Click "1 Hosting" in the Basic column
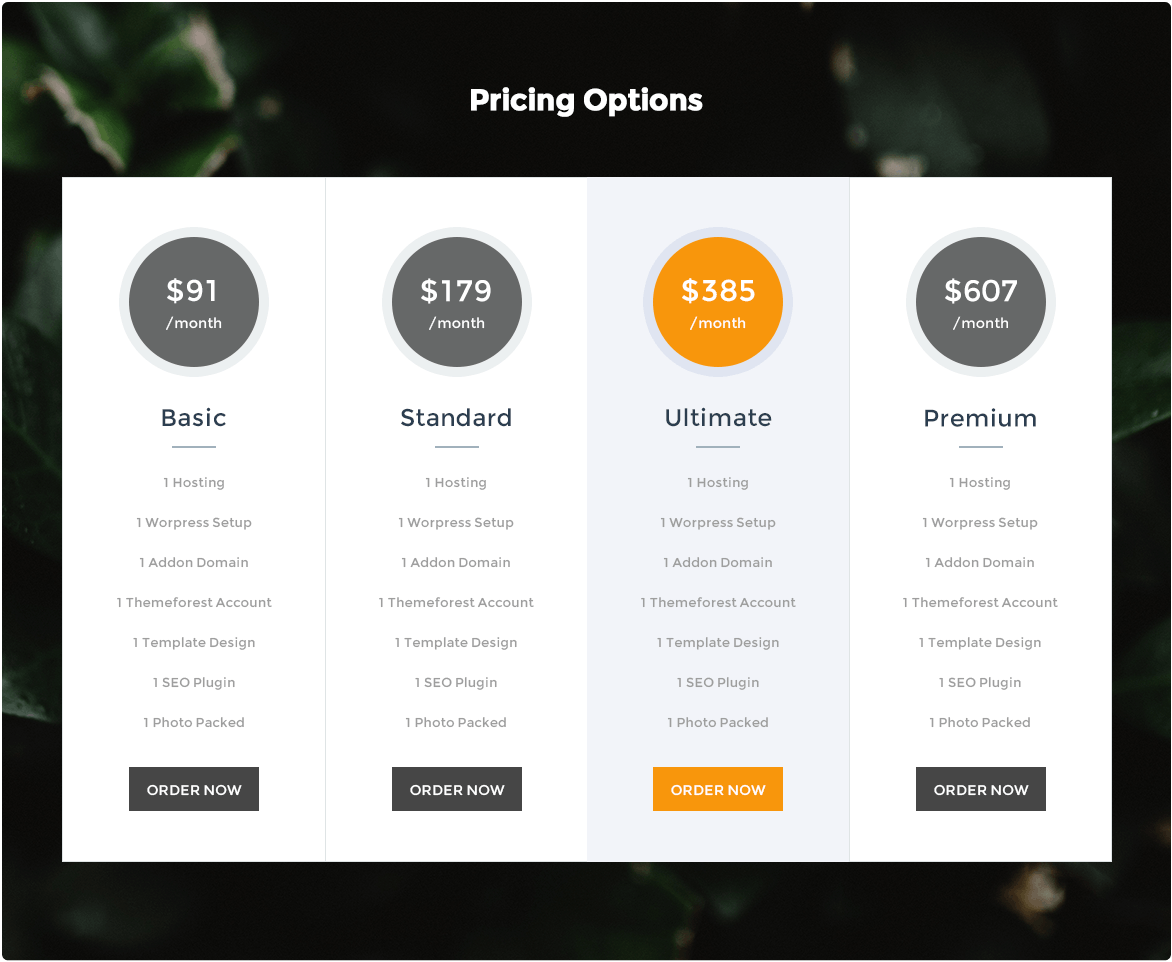The width and height of the screenshot is (1172, 962). [x=194, y=483]
